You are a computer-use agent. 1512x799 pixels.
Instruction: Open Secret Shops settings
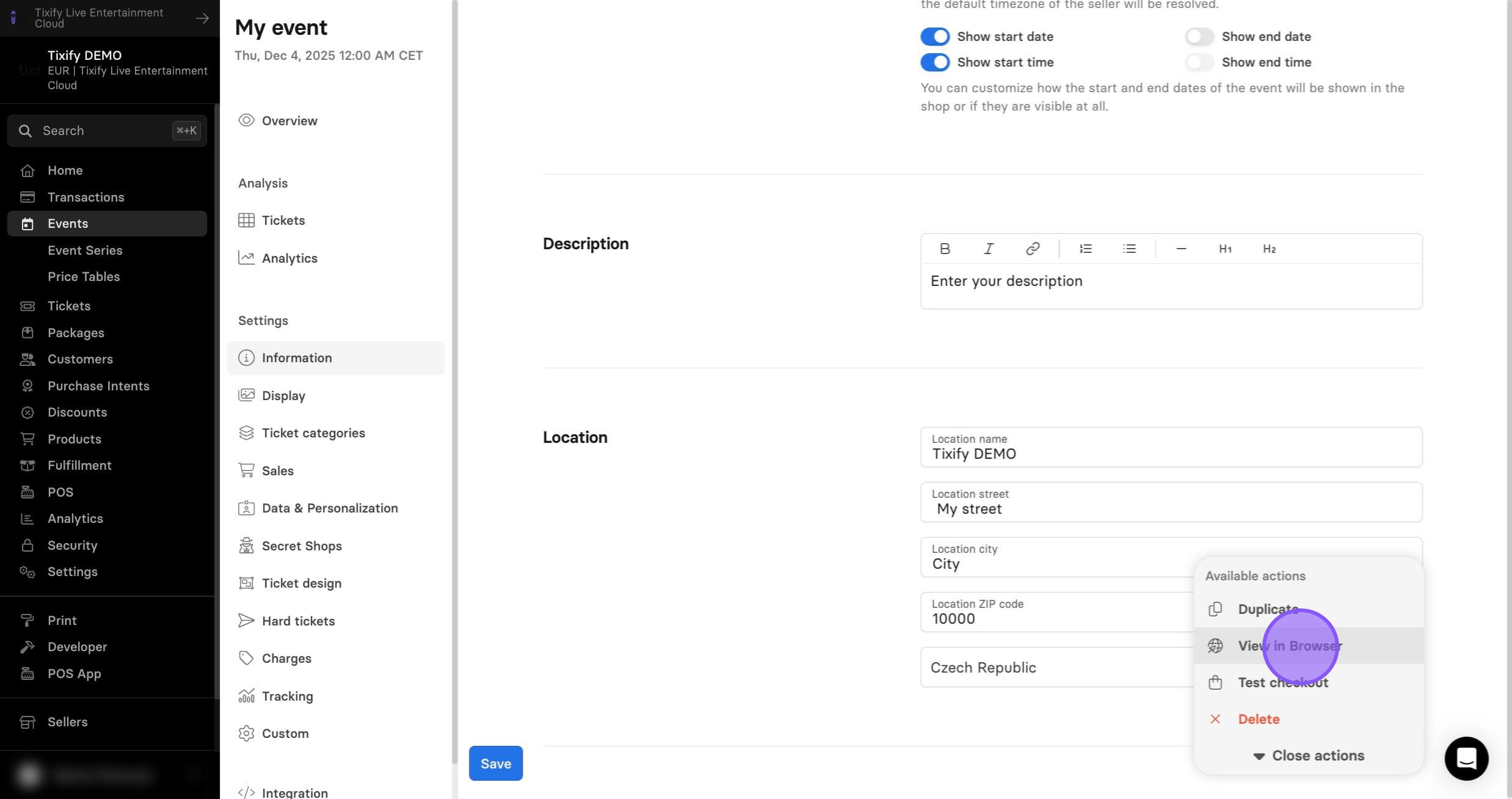(335, 546)
